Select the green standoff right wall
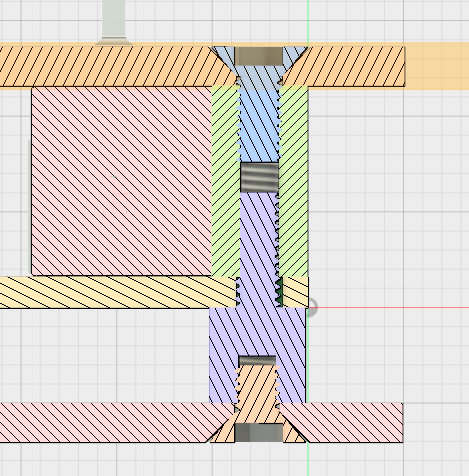This screenshot has width=469, height=476. [x=293, y=181]
